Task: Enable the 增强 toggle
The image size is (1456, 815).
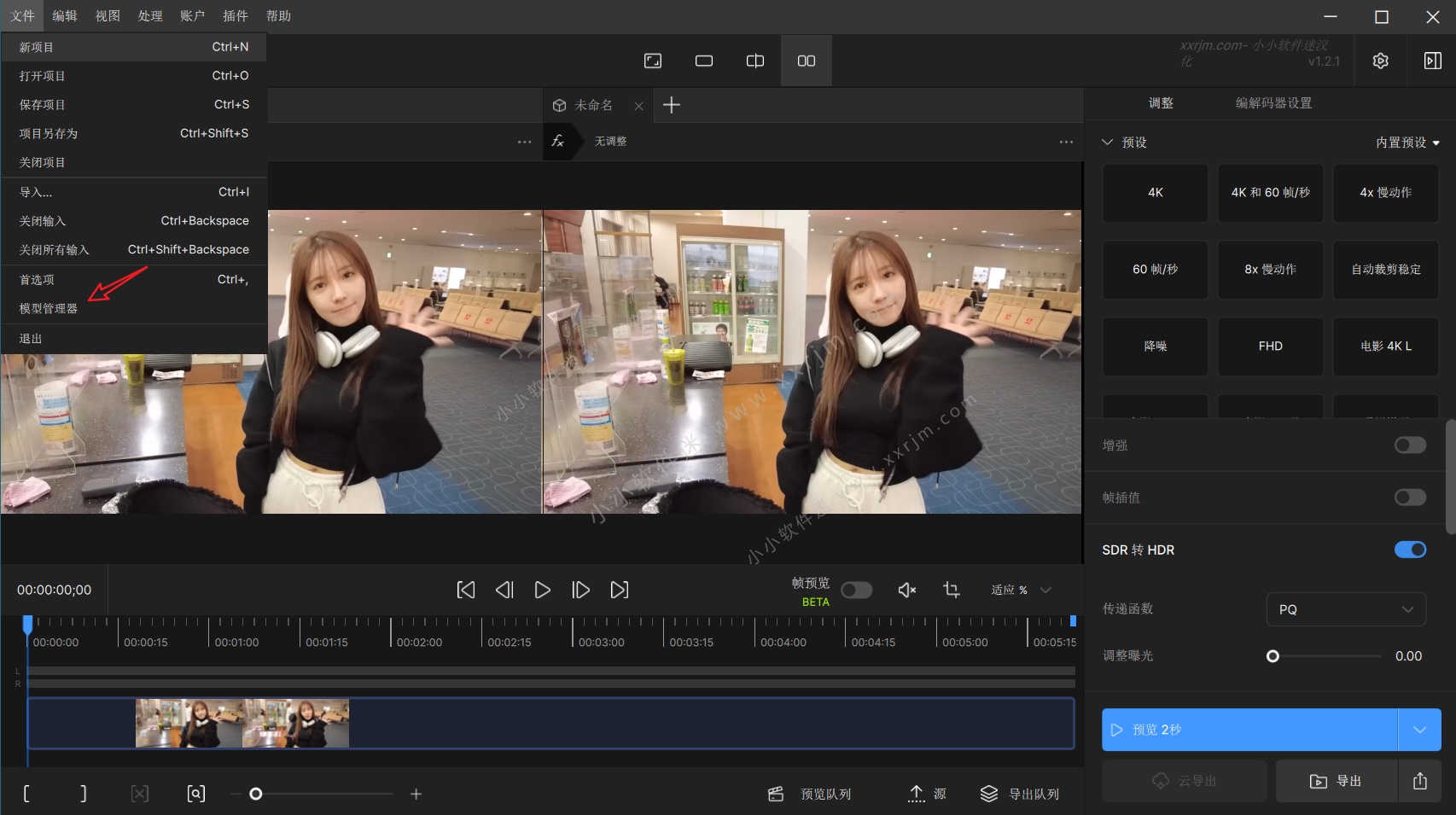Action: click(x=1410, y=445)
